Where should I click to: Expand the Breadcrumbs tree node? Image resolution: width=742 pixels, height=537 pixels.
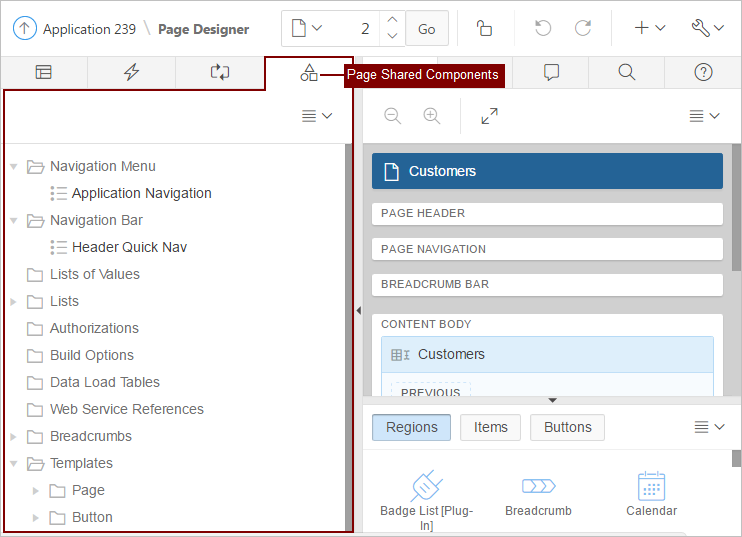14,437
